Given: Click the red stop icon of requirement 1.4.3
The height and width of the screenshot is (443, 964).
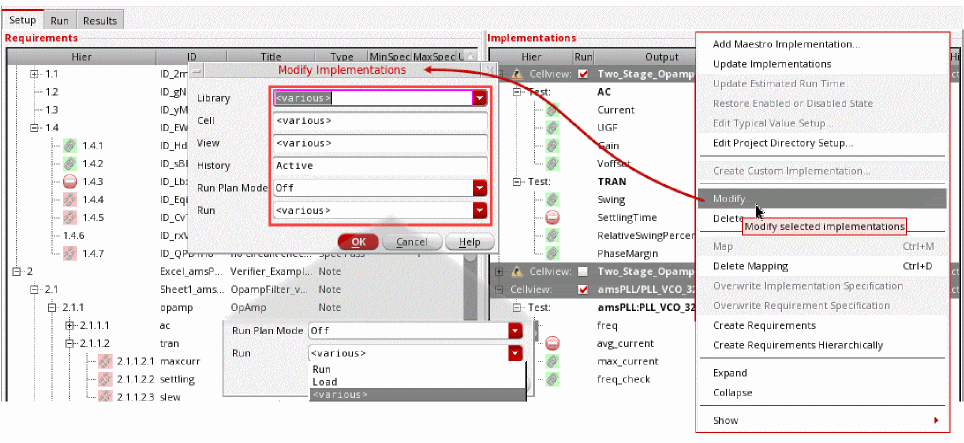Looking at the screenshot, I should coord(69,181).
